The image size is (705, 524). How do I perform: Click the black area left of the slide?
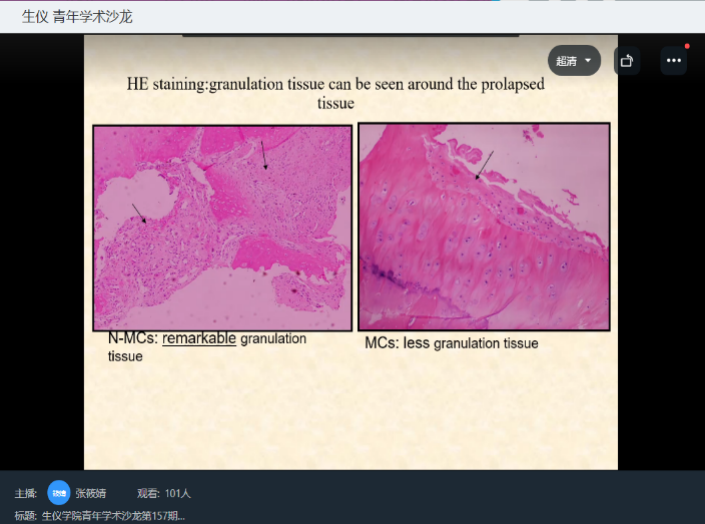point(40,250)
